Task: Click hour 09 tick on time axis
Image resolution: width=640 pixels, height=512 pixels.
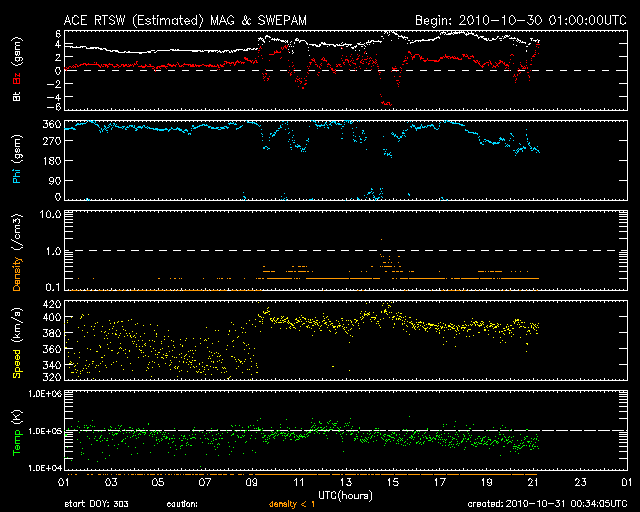Action: (252, 482)
